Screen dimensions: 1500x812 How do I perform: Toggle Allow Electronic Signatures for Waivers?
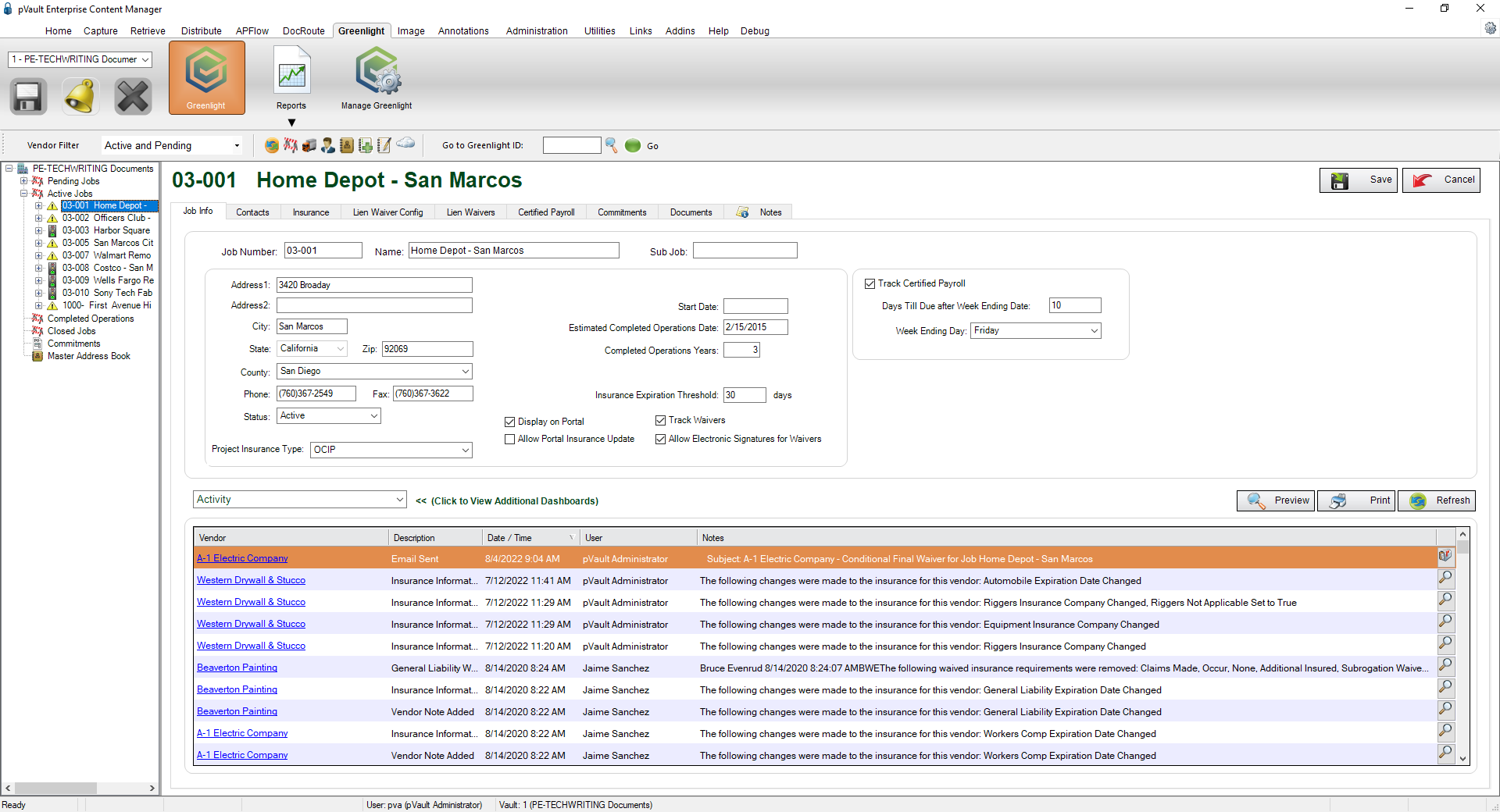pyautogui.click(x=660, y=440)
